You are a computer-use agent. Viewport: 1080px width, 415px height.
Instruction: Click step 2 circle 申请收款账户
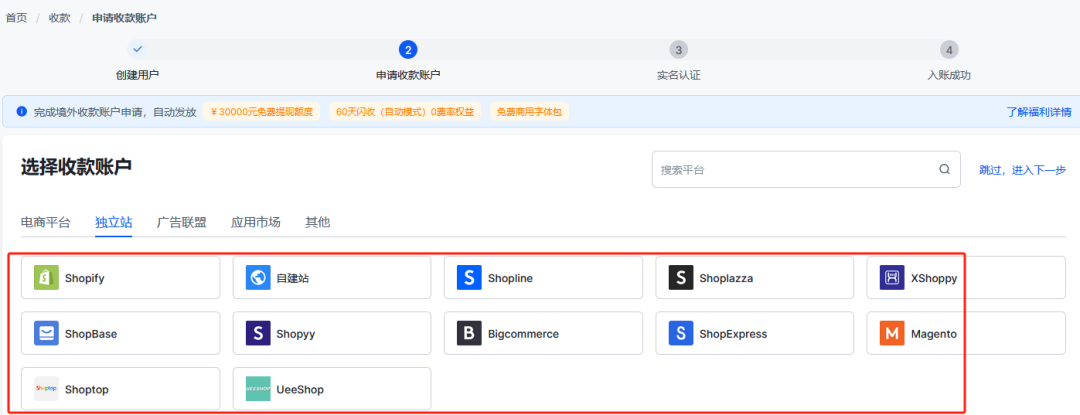(408, 50)
